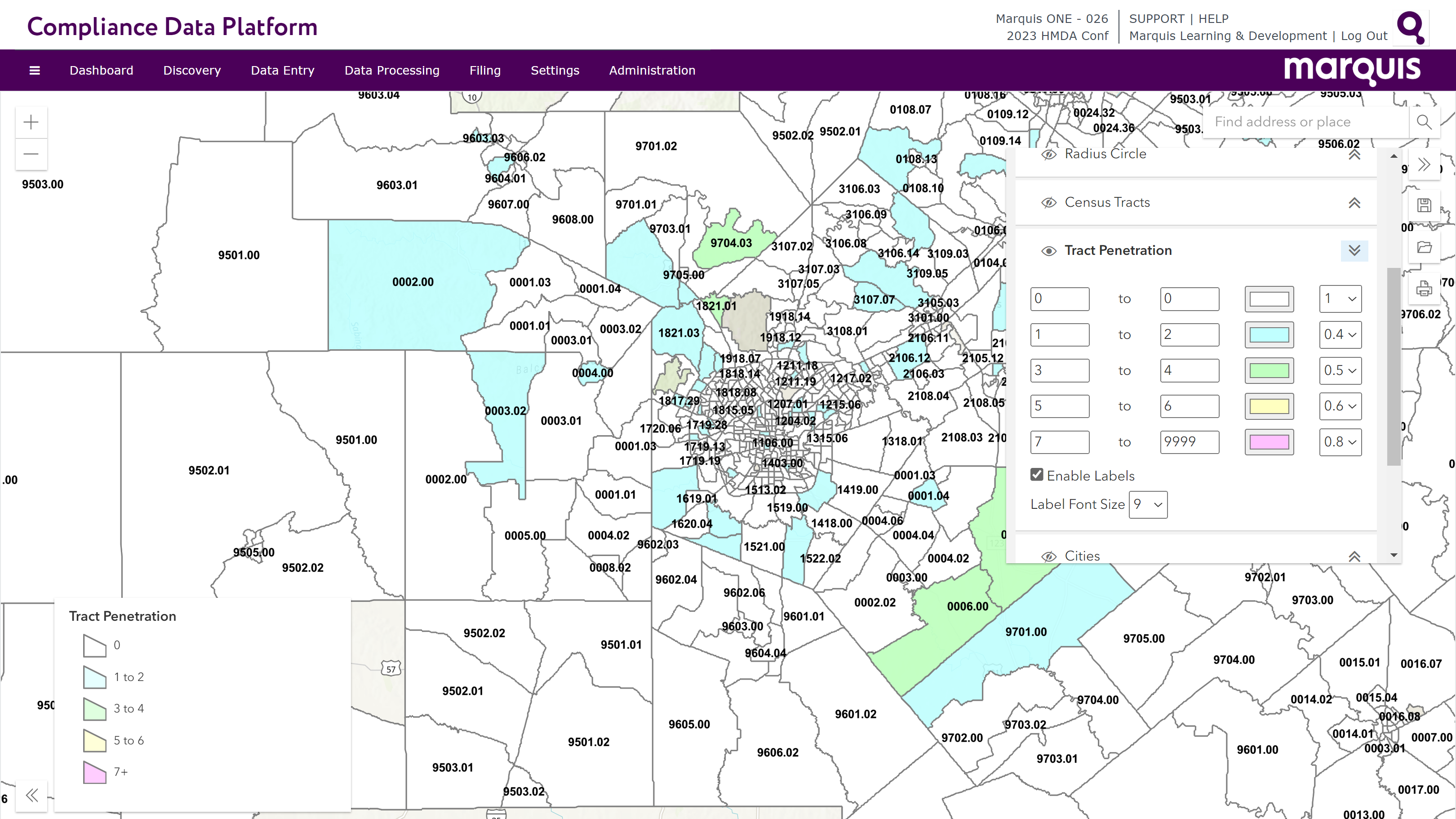
Task: Click the save map disk icon
Action: (x=1424, y=205)
